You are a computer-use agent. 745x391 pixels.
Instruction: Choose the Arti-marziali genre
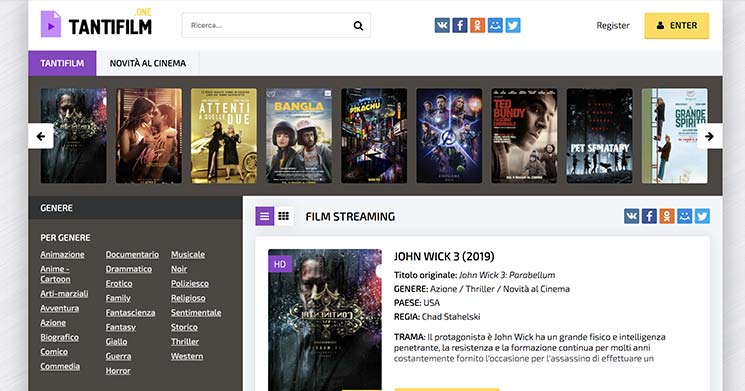pos(64,294)
